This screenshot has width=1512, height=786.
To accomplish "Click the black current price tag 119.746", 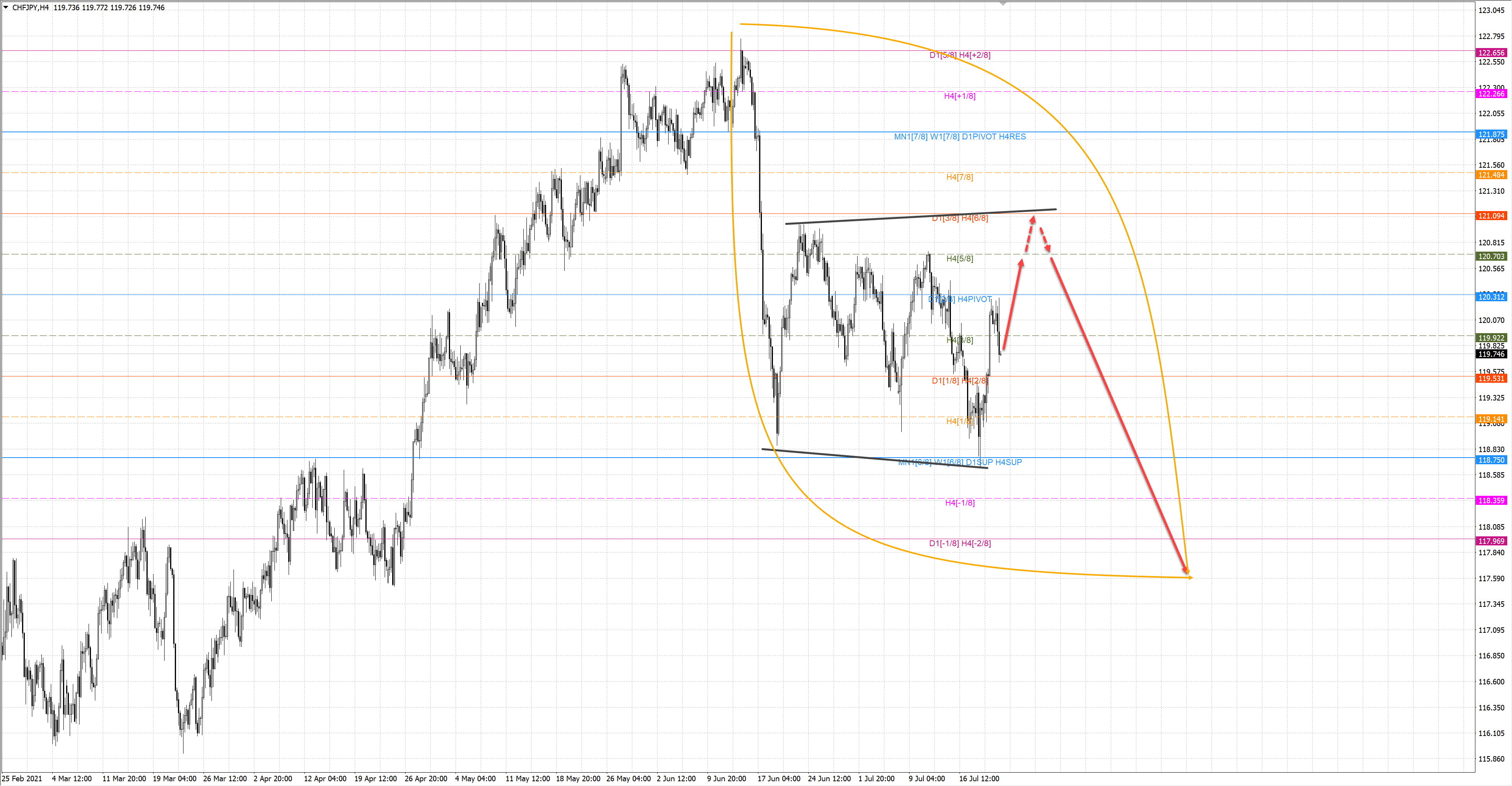I will pyautogui.click(x=1491, y=354).
